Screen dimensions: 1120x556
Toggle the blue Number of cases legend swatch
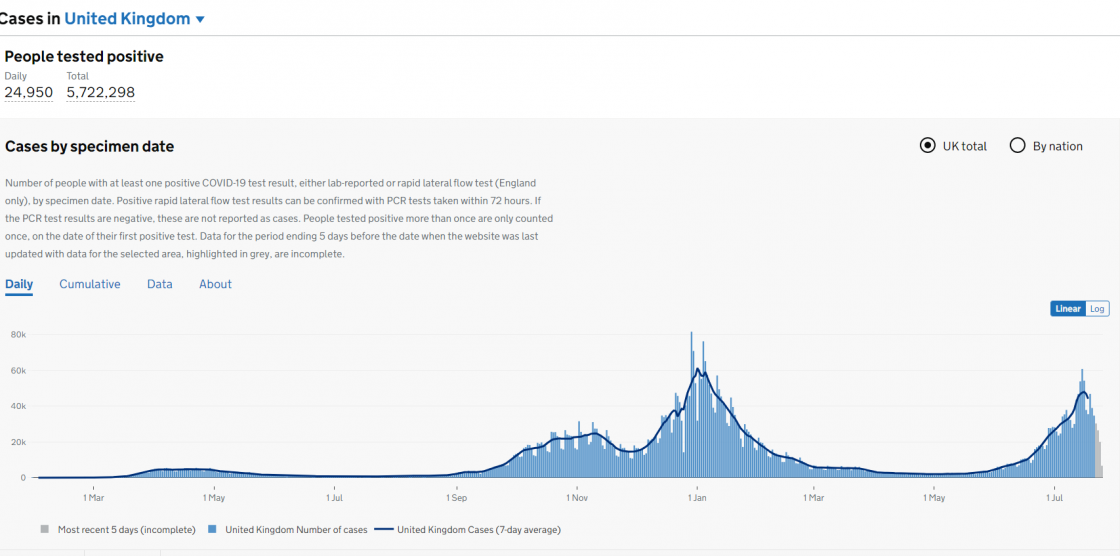click(x=212, y=529)
